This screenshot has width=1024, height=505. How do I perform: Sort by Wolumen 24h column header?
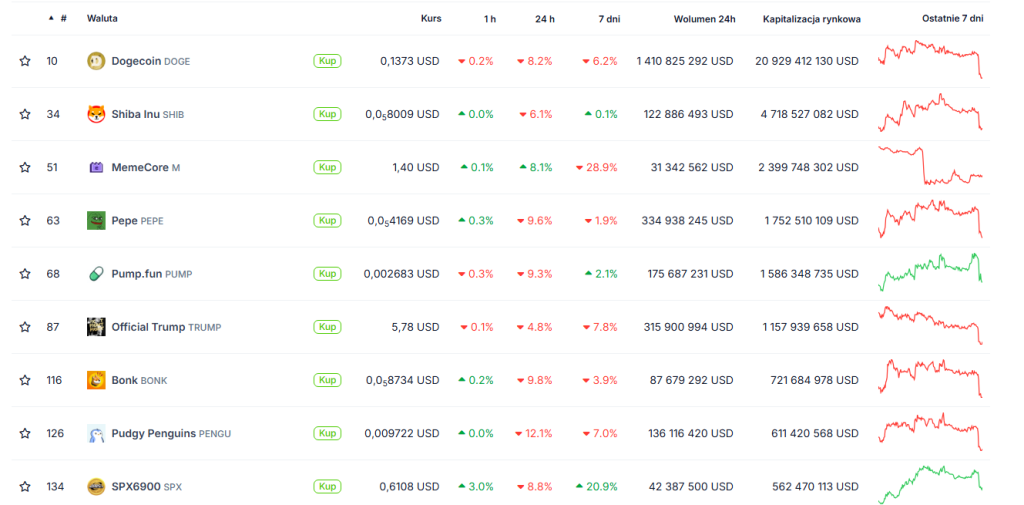click(704, 19)
